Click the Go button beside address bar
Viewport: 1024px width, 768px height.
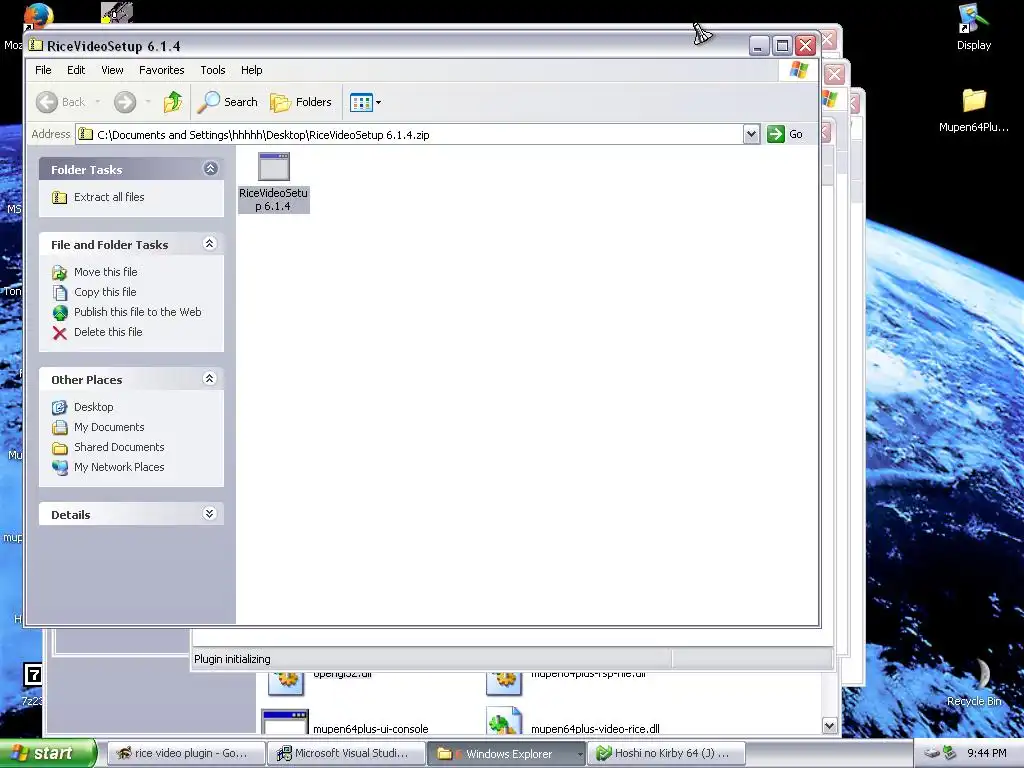pos(785,135)
